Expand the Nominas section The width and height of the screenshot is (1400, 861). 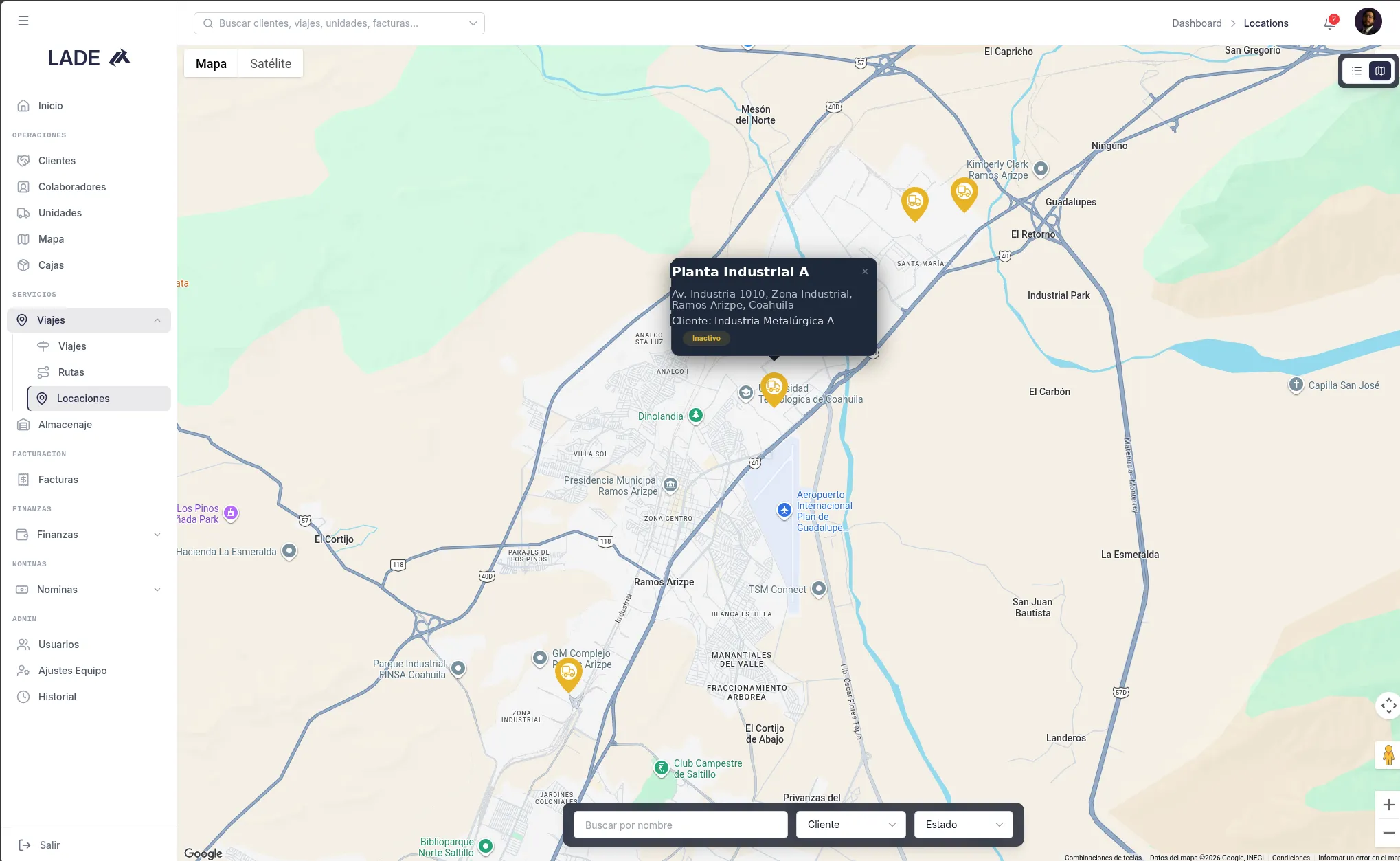(x=89, y=590)
